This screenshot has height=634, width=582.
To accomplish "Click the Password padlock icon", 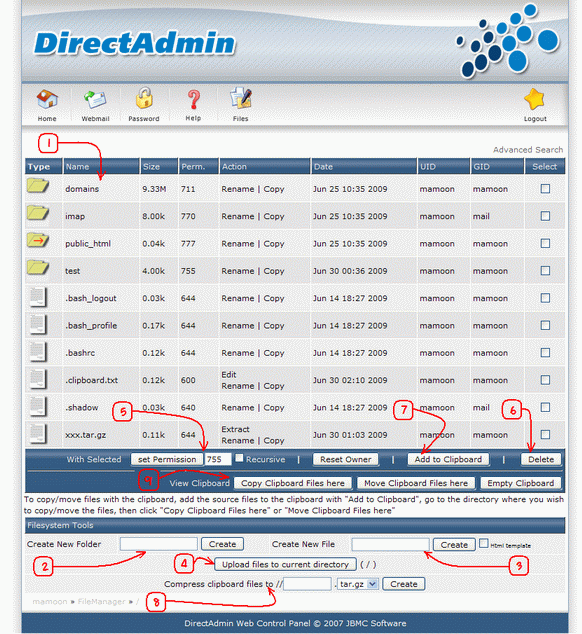I will 144,98.
